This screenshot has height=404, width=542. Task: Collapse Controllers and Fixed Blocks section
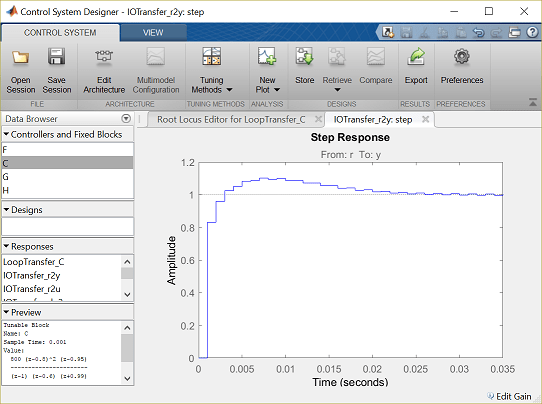tap(6, 134)
